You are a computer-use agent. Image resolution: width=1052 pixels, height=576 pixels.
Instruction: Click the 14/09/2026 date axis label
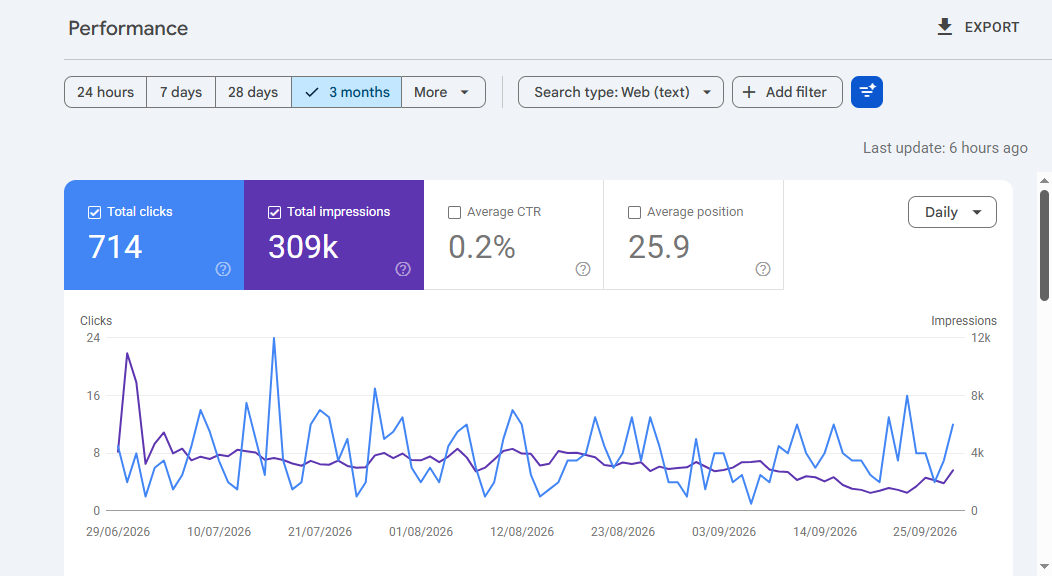825,532
